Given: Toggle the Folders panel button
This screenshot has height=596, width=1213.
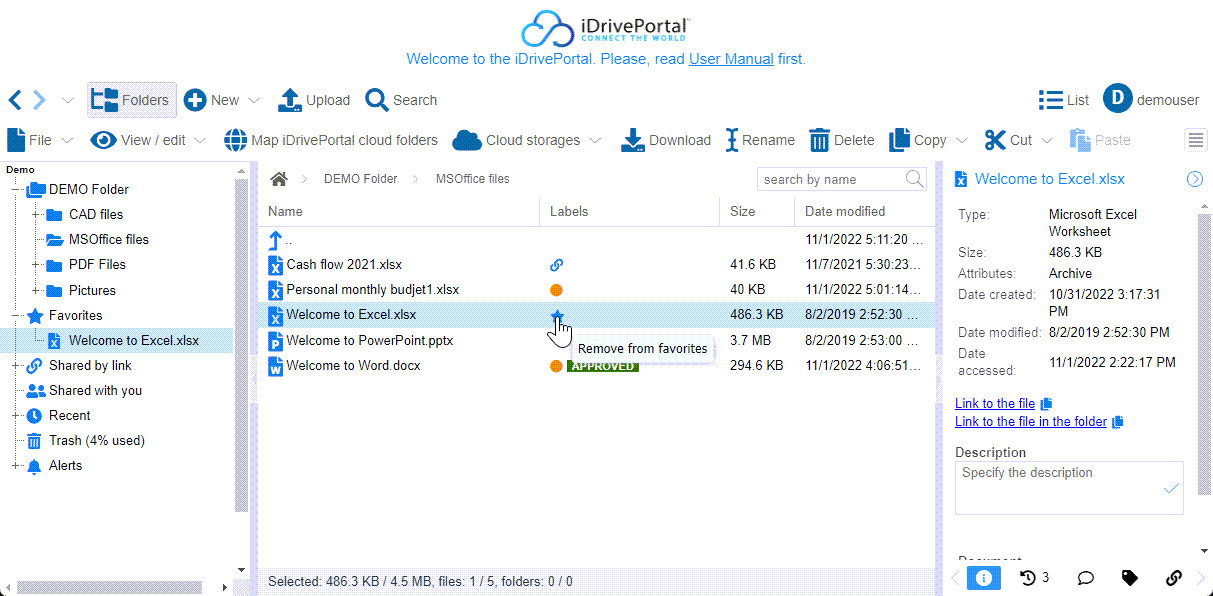Looking at the screenshot, I should 131,100.
